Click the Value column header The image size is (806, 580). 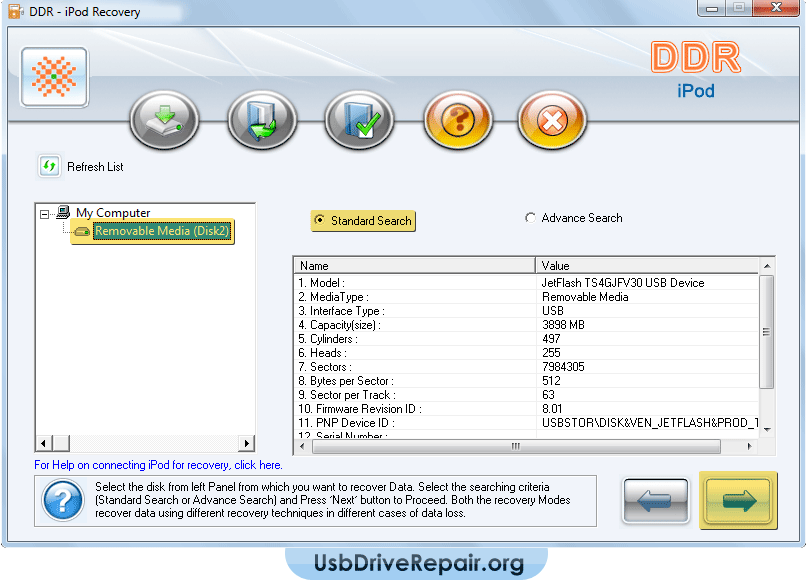[647, 265]
